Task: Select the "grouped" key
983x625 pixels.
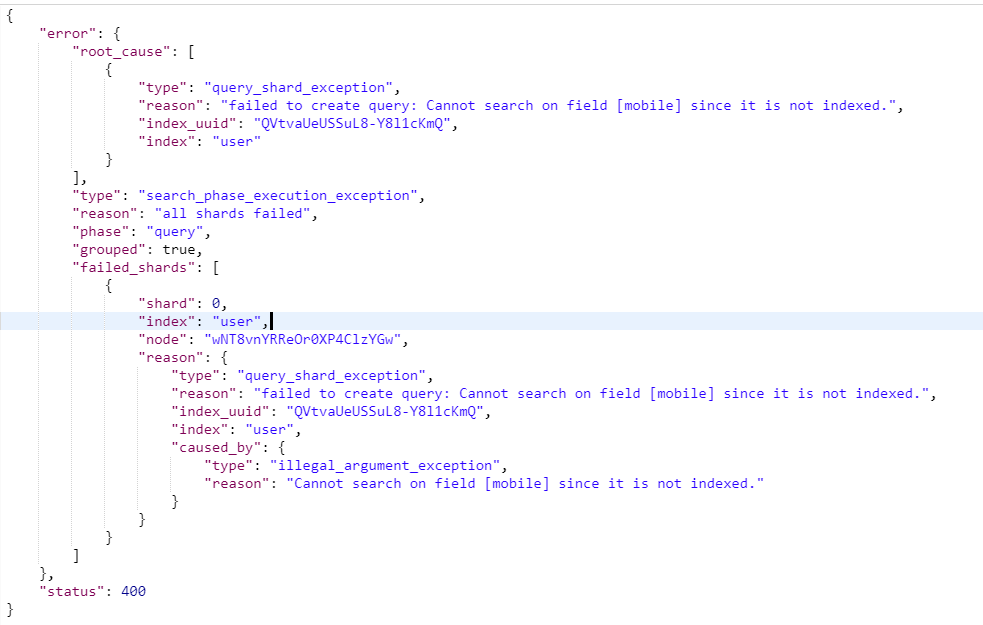Action: [x=109, y=249]
